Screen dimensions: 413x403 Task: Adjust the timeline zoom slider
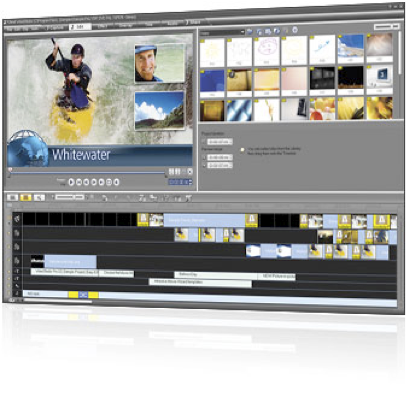click(69, 197)
